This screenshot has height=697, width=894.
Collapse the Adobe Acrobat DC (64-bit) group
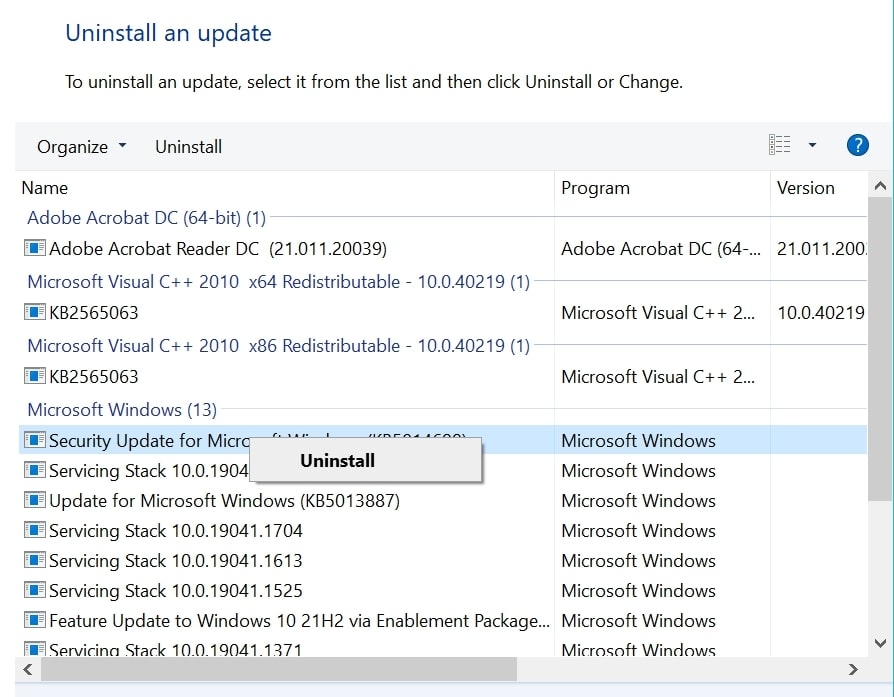[x=147, y=218]
